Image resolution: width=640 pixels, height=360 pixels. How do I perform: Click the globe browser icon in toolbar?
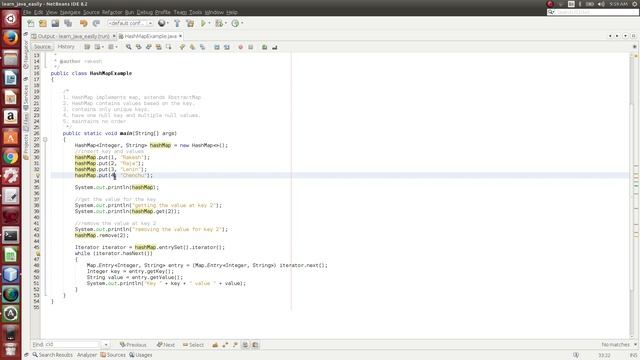point(162,23)
